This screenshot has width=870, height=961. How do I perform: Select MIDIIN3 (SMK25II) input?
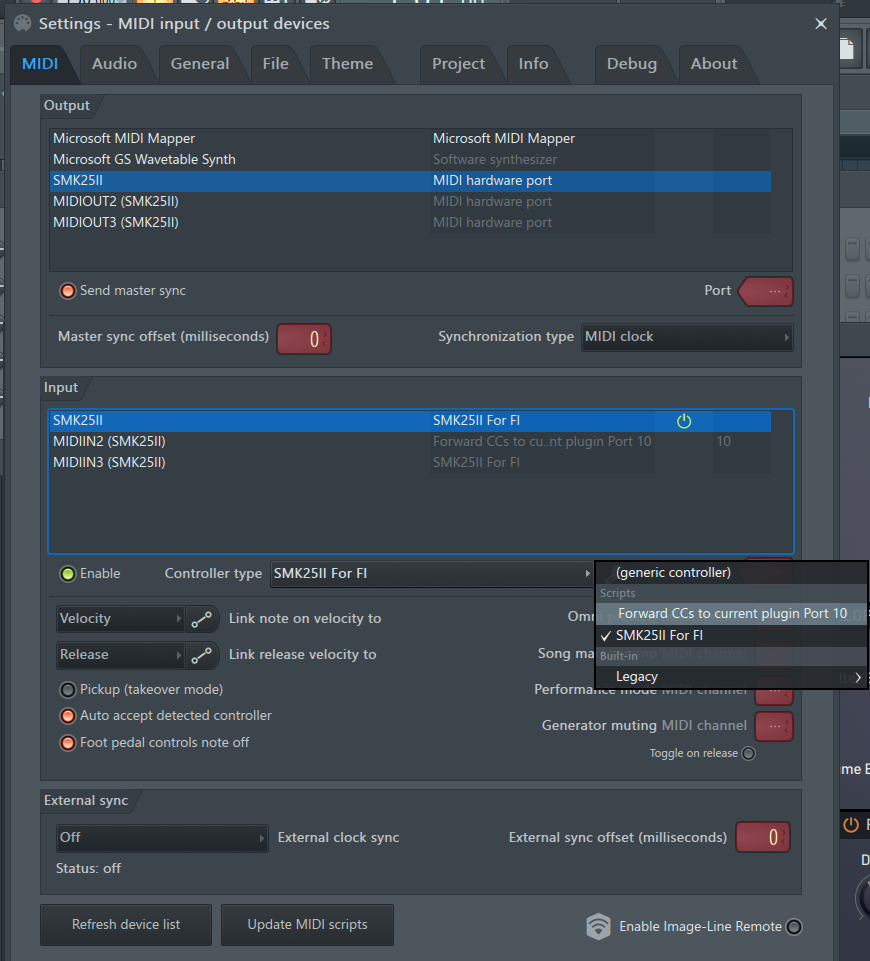point(410,463)
